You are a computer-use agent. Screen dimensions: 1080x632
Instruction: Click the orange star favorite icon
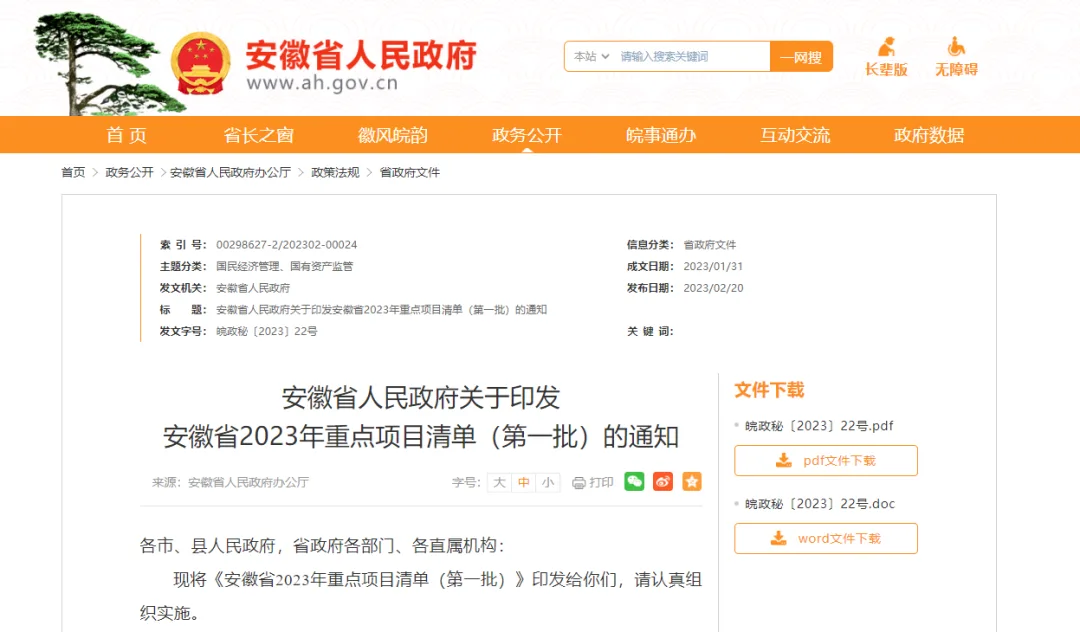pyautogui.click(x=692, y=481)
